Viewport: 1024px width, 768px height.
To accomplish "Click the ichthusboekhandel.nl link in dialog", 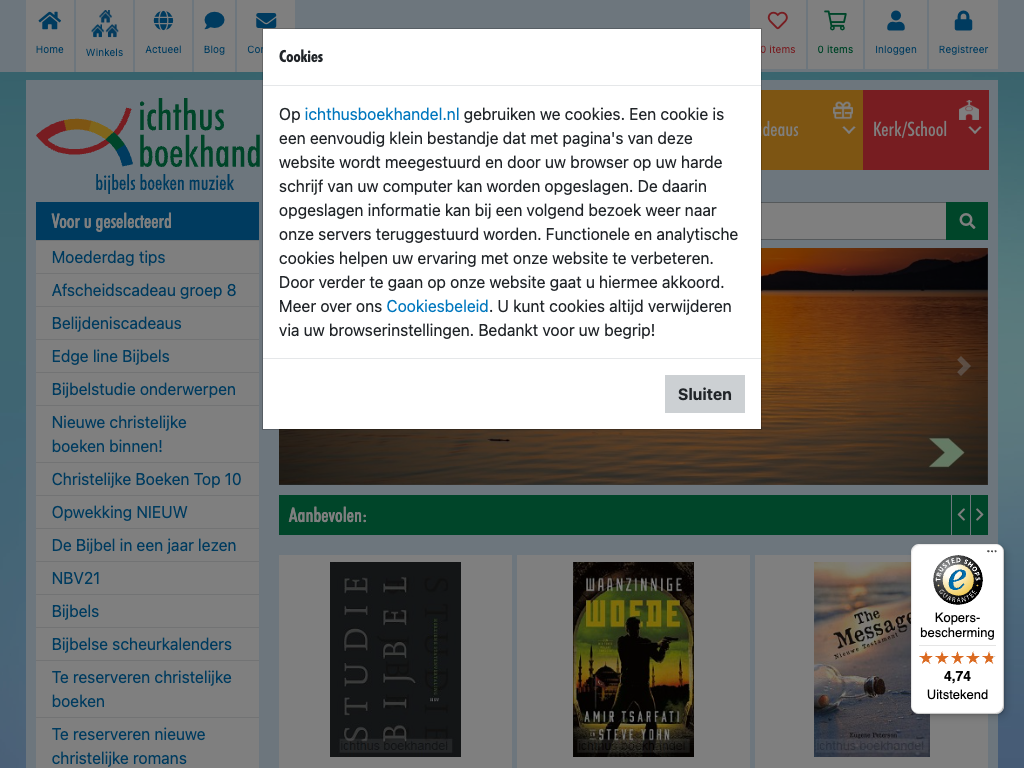I will pyautogui.click(x=381, y=114).
